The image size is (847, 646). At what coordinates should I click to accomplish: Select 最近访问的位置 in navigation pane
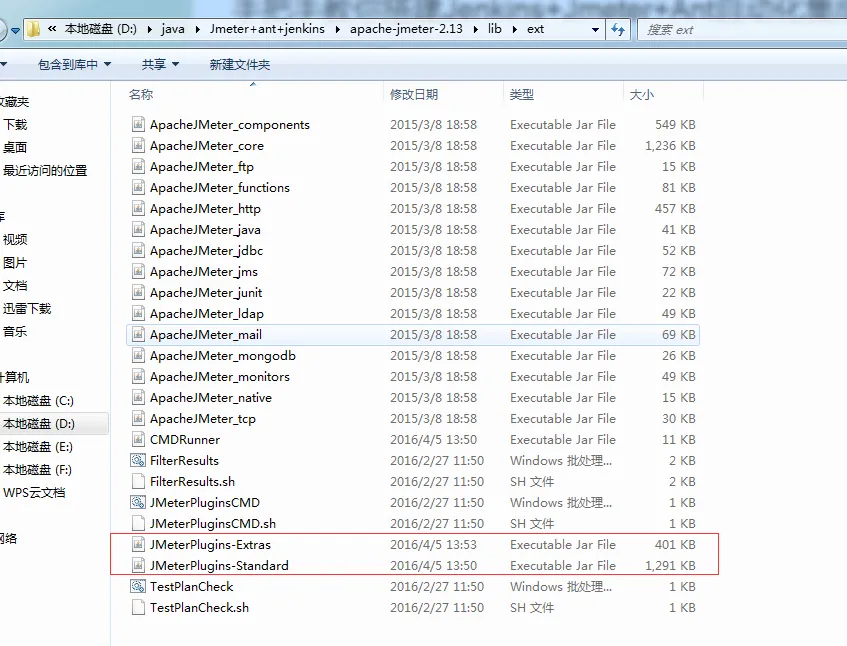coord(45,171)
